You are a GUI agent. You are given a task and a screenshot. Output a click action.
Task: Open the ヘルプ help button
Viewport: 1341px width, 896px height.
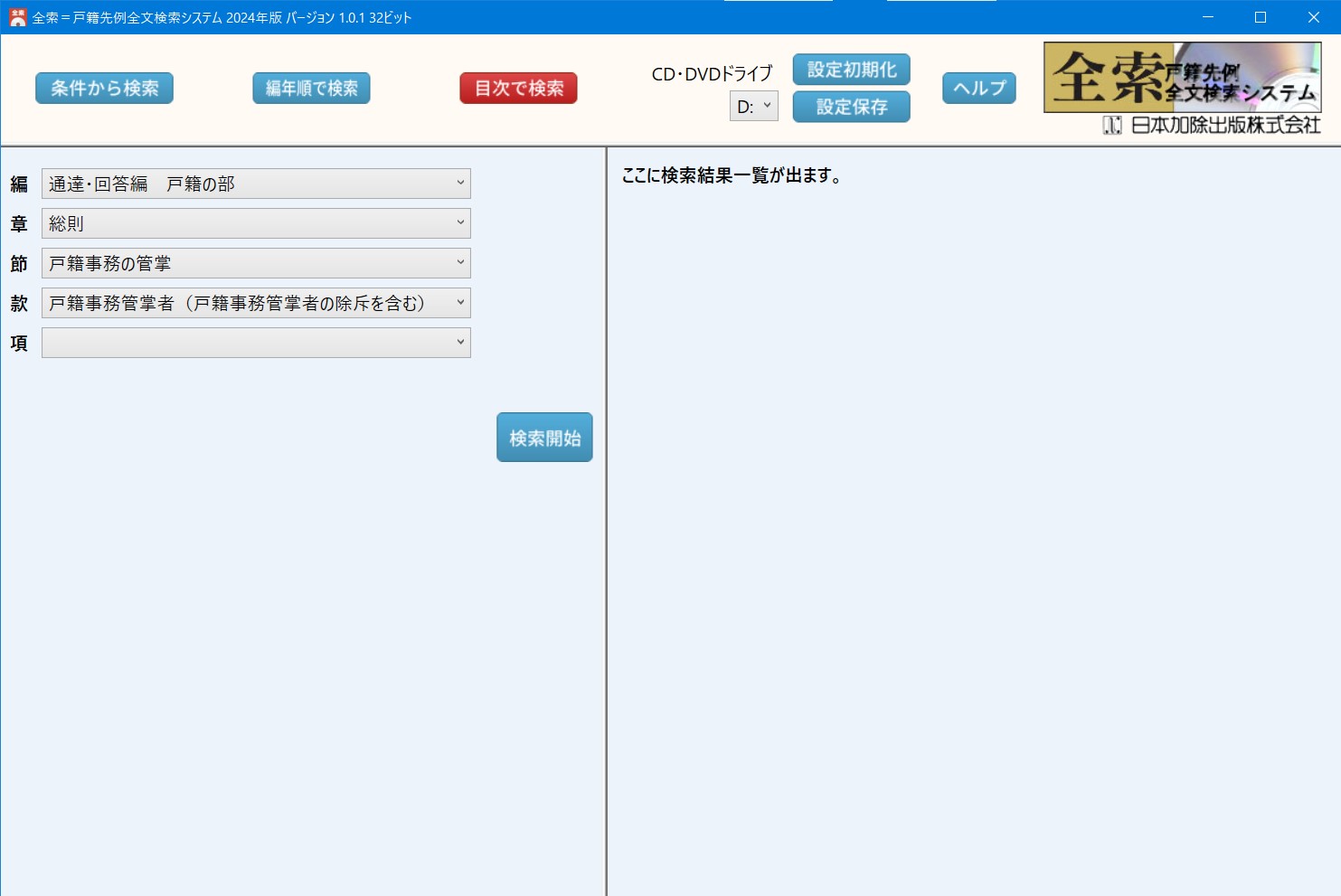coord(978,89)
